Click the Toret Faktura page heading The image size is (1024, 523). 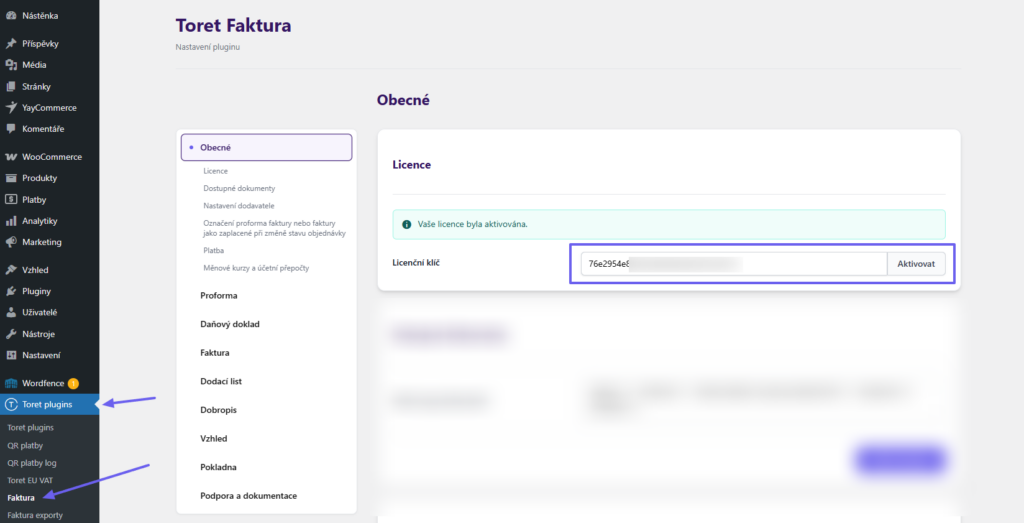click(234, 25)
